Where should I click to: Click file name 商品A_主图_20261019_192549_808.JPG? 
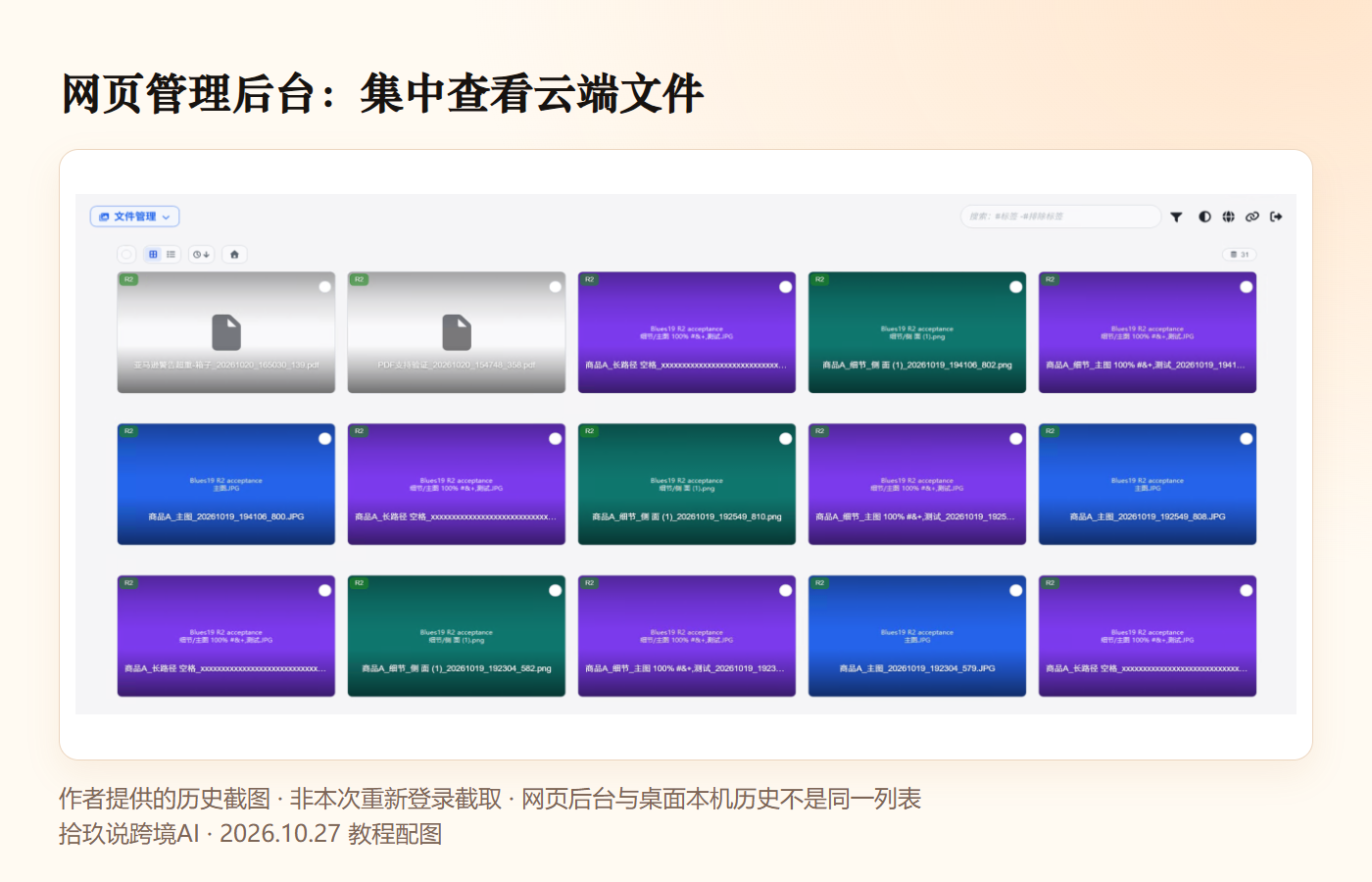[x=1148, y=517]
